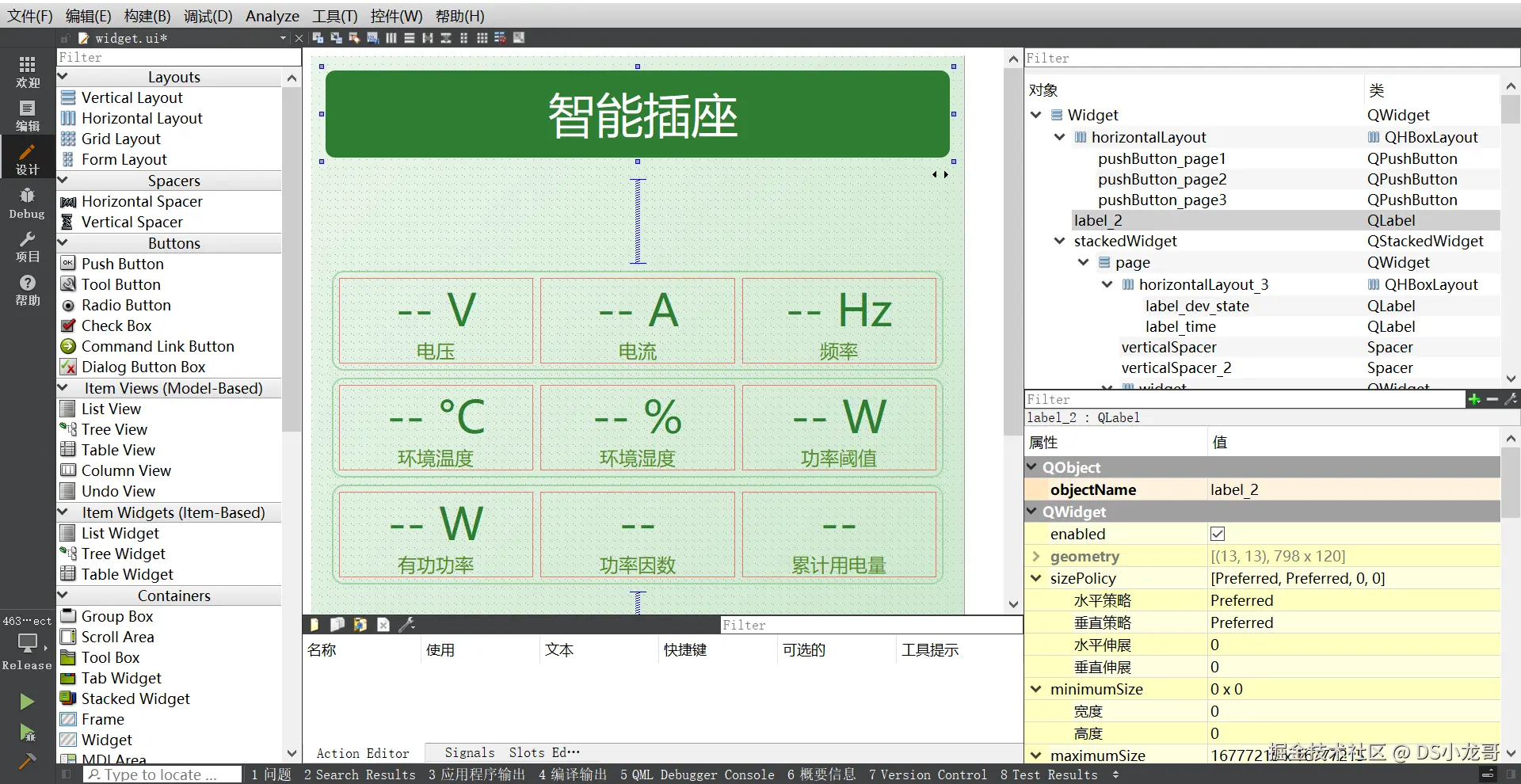Switch to the Signals Slots Editor tab

[512, 752]
